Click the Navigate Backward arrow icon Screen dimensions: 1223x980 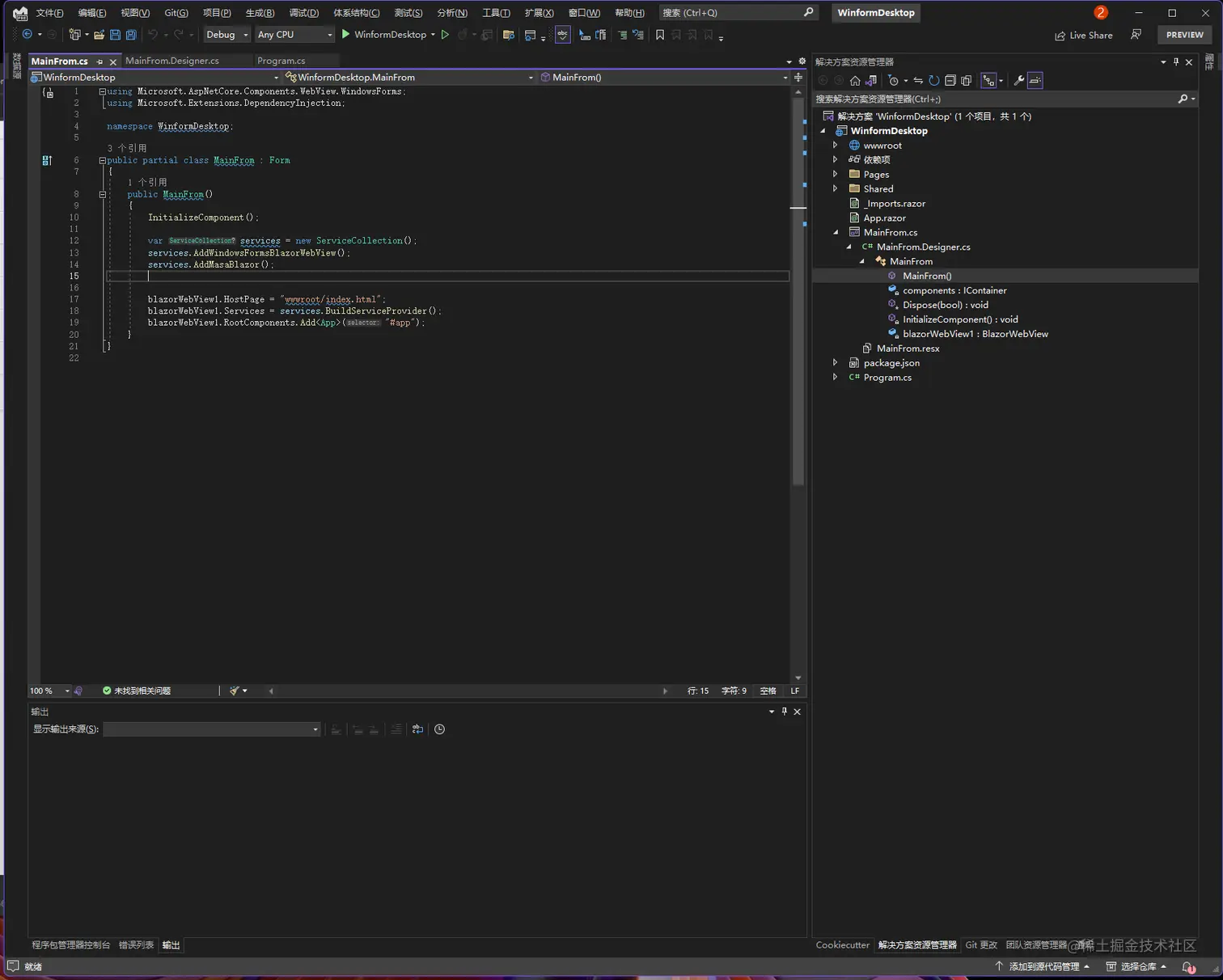coord(27,35)
